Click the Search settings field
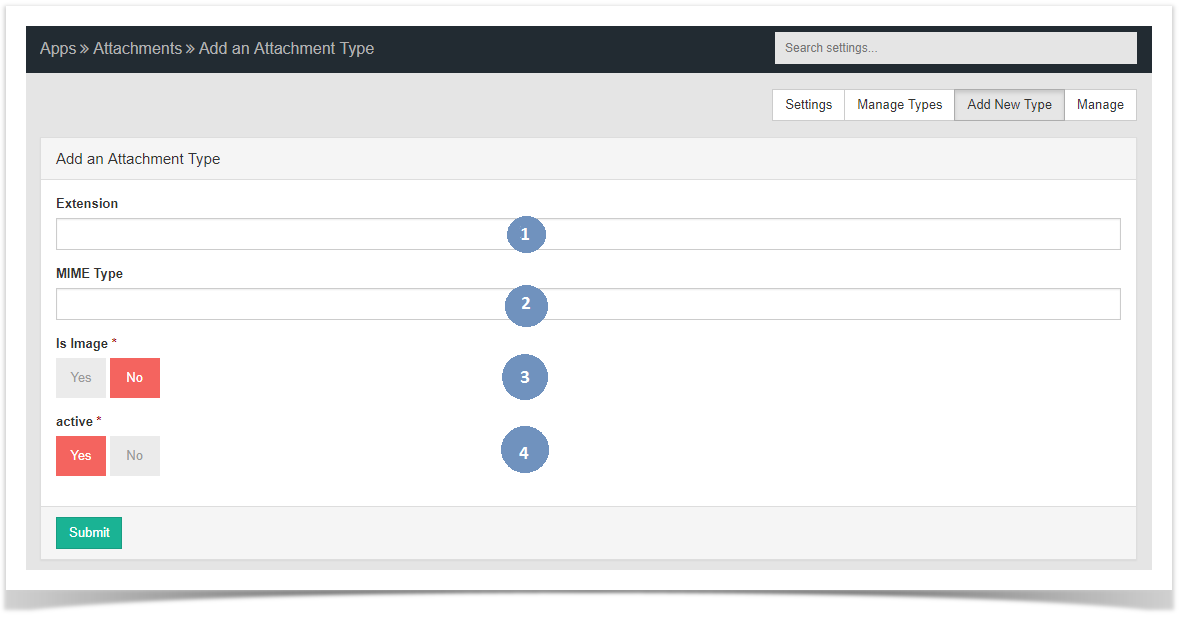The height and width of the screenshot is (619, 1186). 955,48
